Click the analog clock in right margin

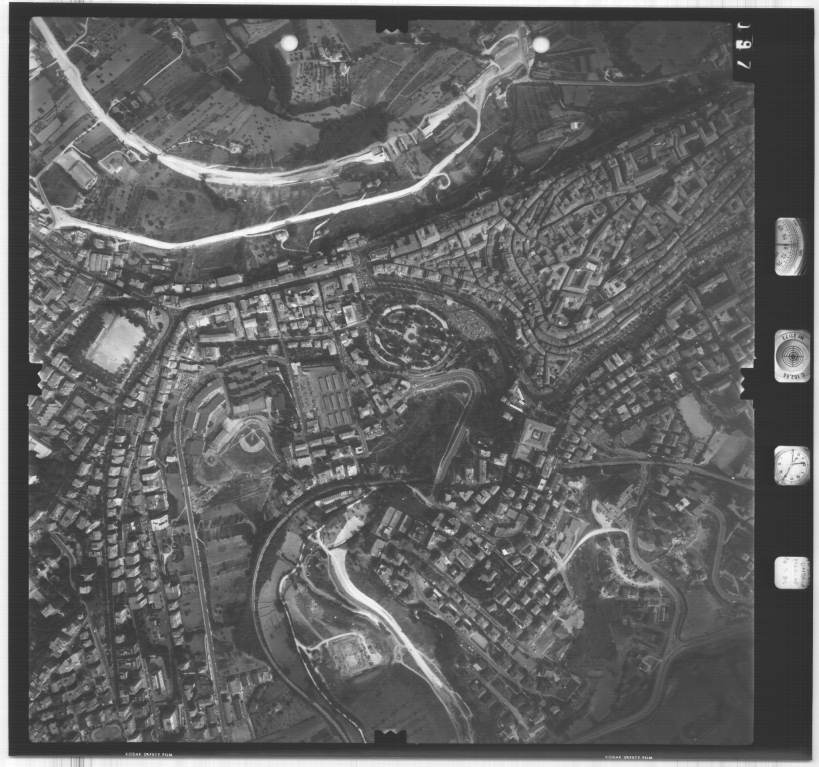point(791,466)
